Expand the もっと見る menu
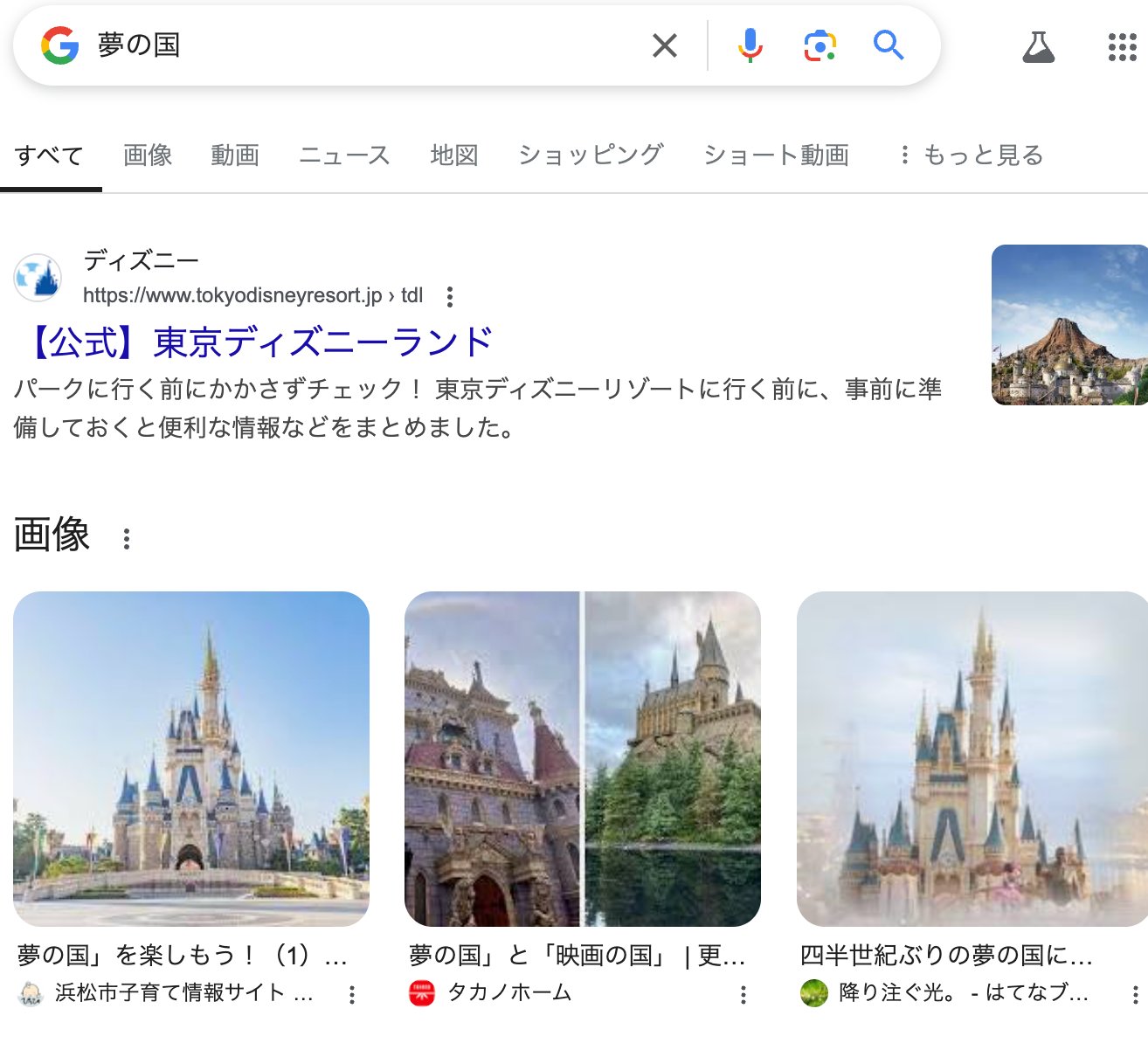1148x1043 pixels. point(972,155)
